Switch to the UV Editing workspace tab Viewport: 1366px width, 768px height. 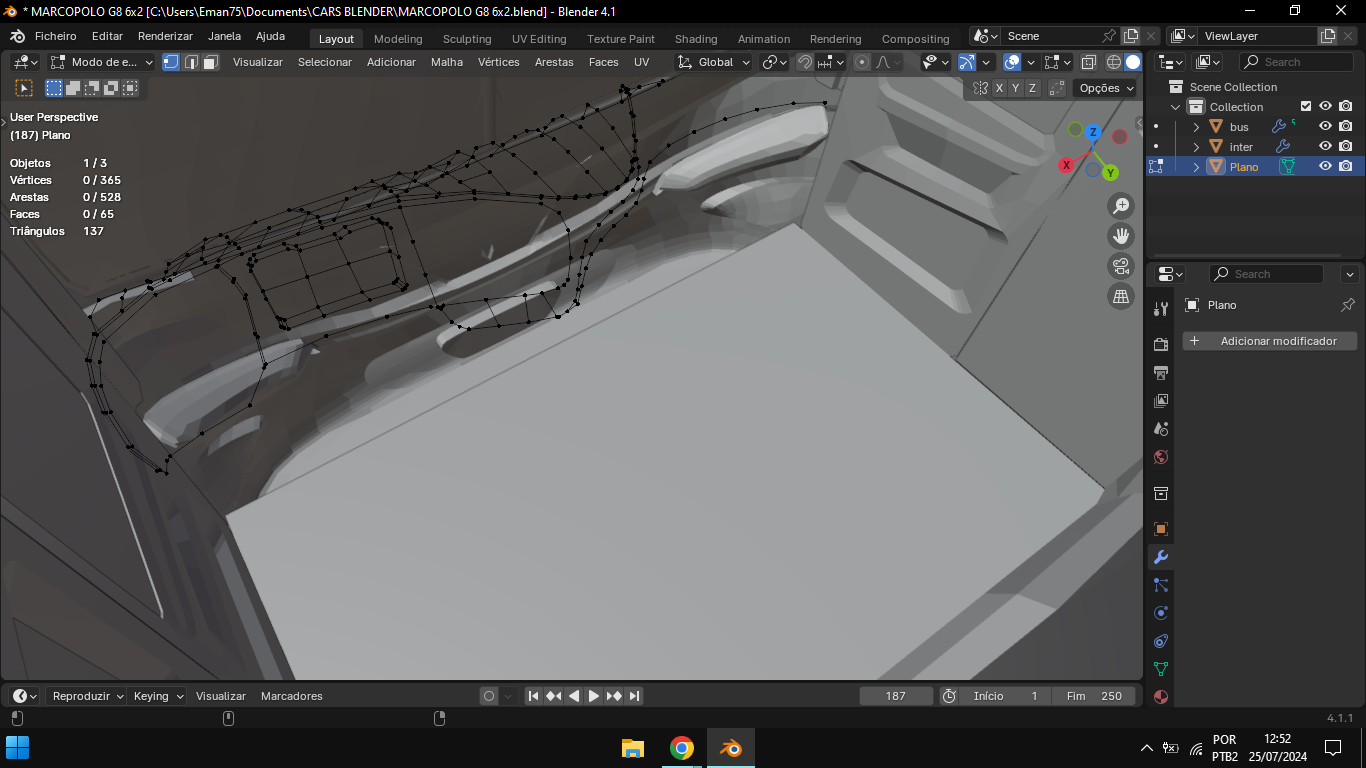(x=539, y=39)
